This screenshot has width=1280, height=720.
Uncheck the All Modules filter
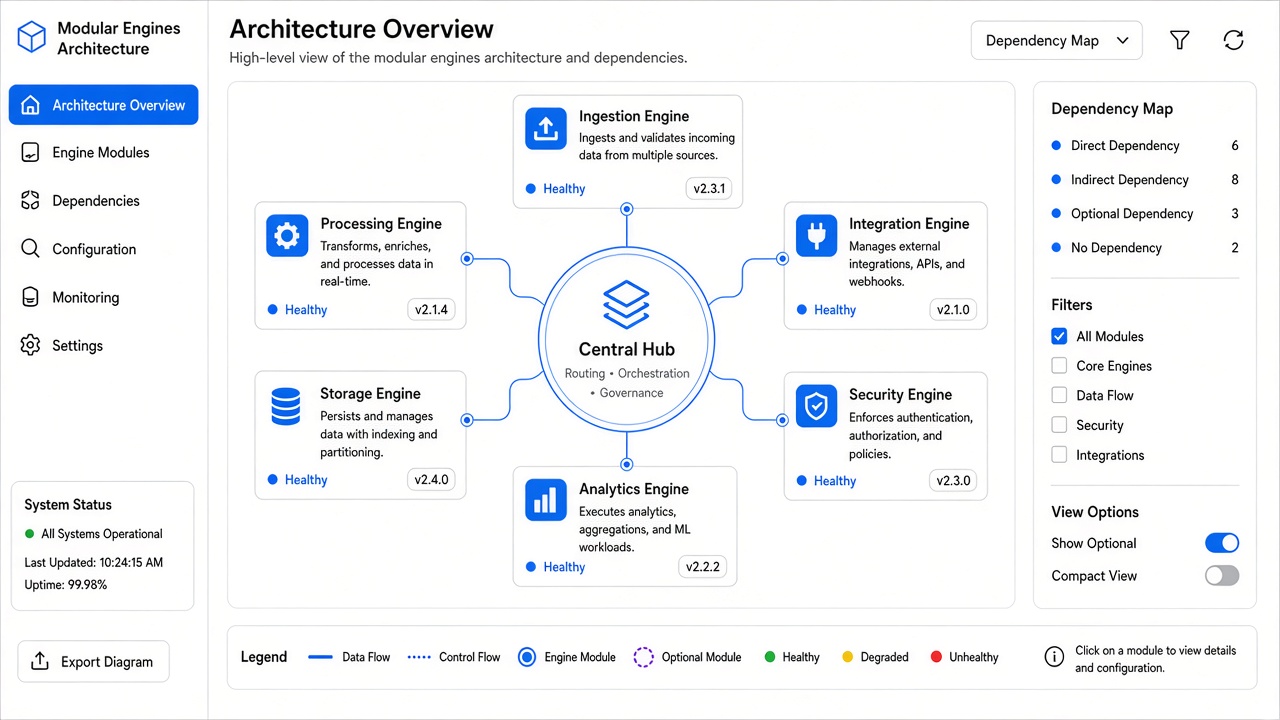pyautogui.click(x=1059, y=336)
